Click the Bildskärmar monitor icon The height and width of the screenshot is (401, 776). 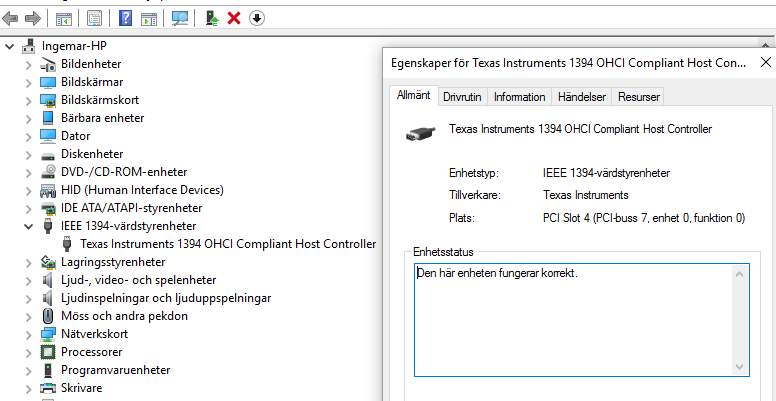click(x=48, y=82)
